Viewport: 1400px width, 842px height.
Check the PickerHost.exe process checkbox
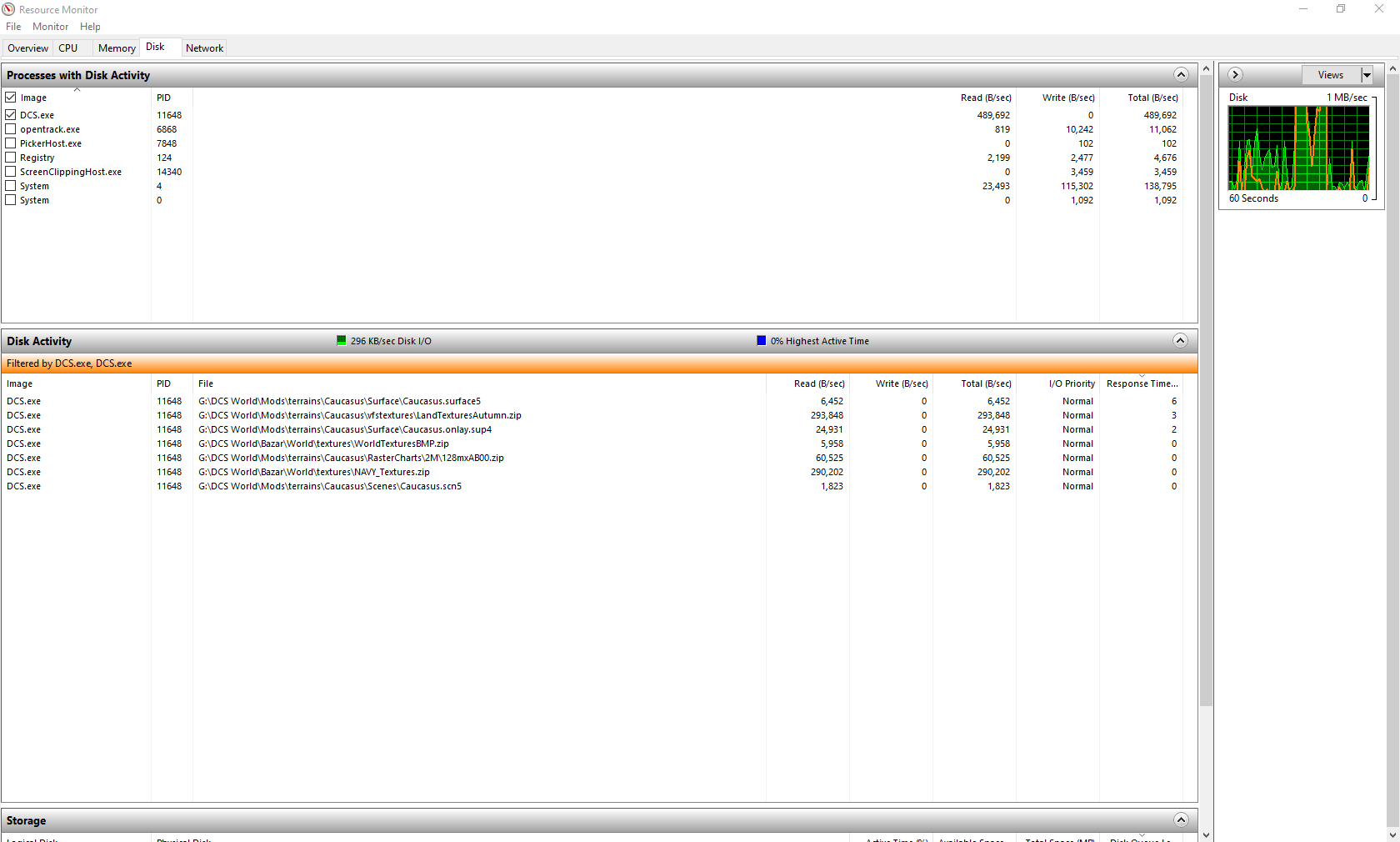[11, 143]
